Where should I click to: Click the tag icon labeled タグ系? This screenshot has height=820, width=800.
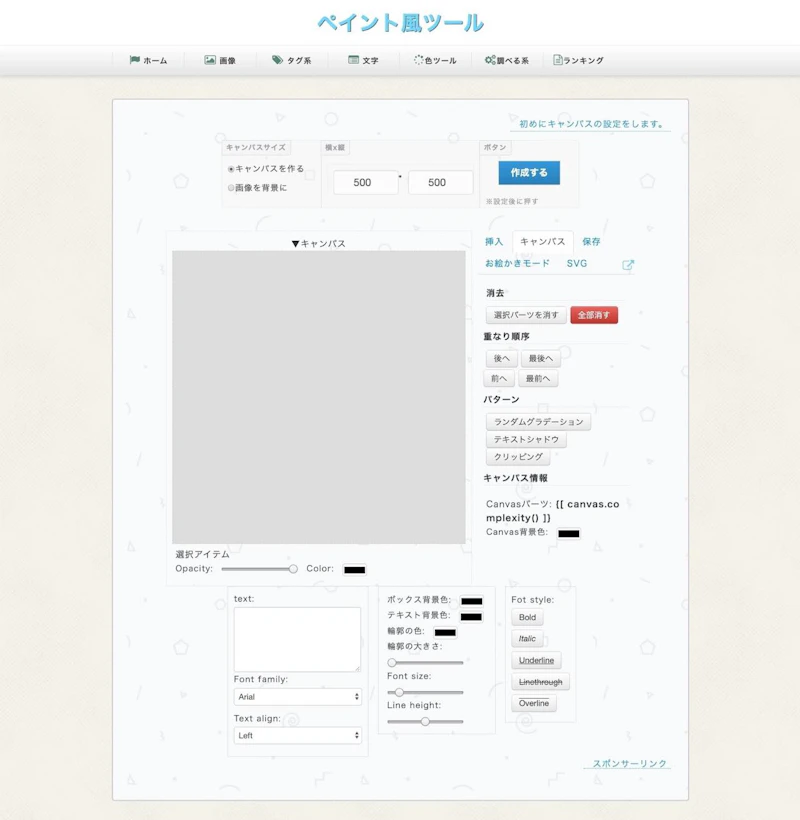click(x=277, y=60)
